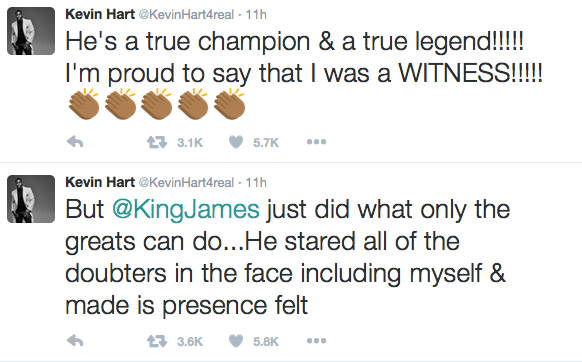This screenshot has width=582, height=362.
Task: Click profile avatar on second tweet
Action: [x=31, y=199]
